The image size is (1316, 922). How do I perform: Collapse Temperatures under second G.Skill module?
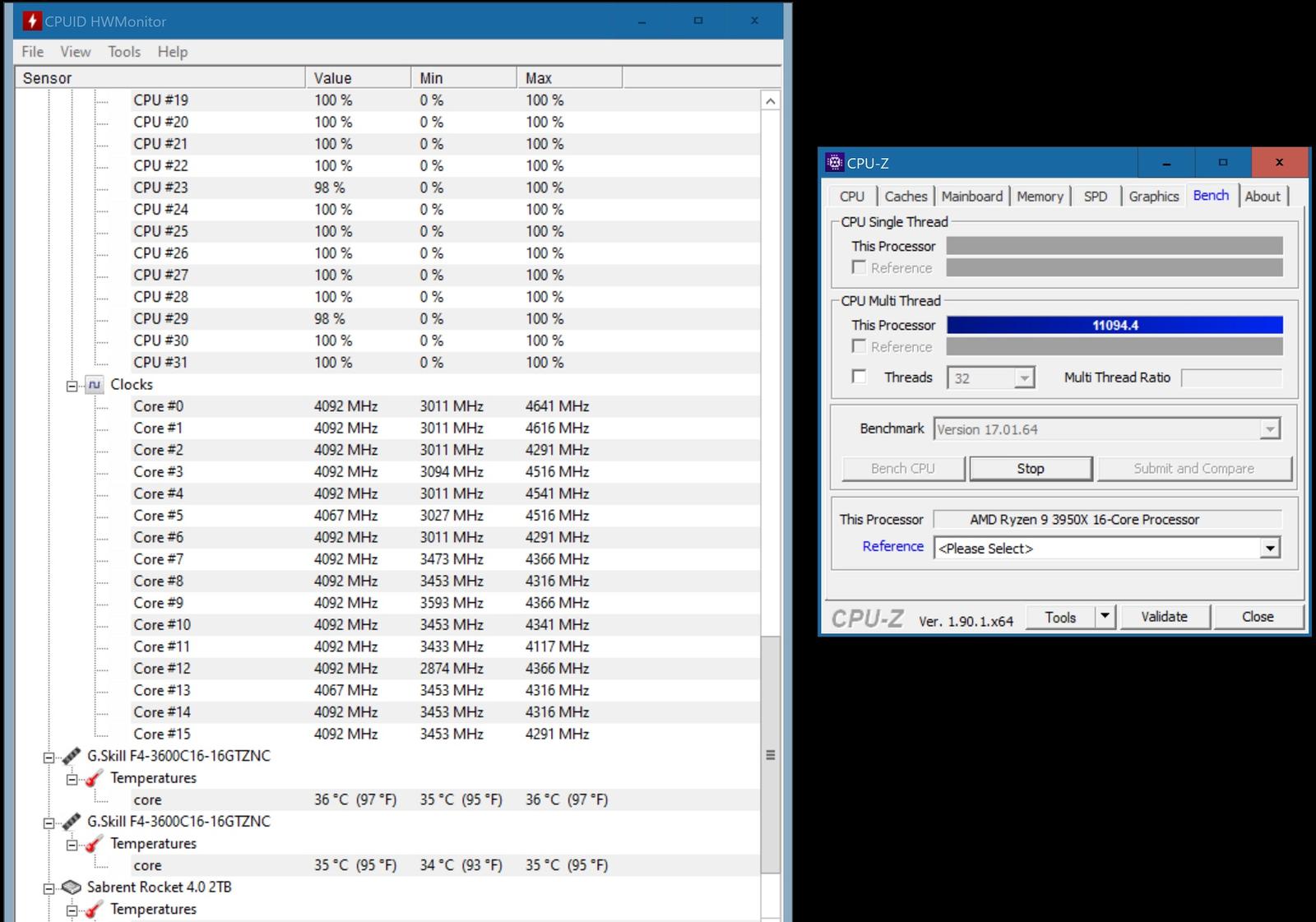click(72, 845)
